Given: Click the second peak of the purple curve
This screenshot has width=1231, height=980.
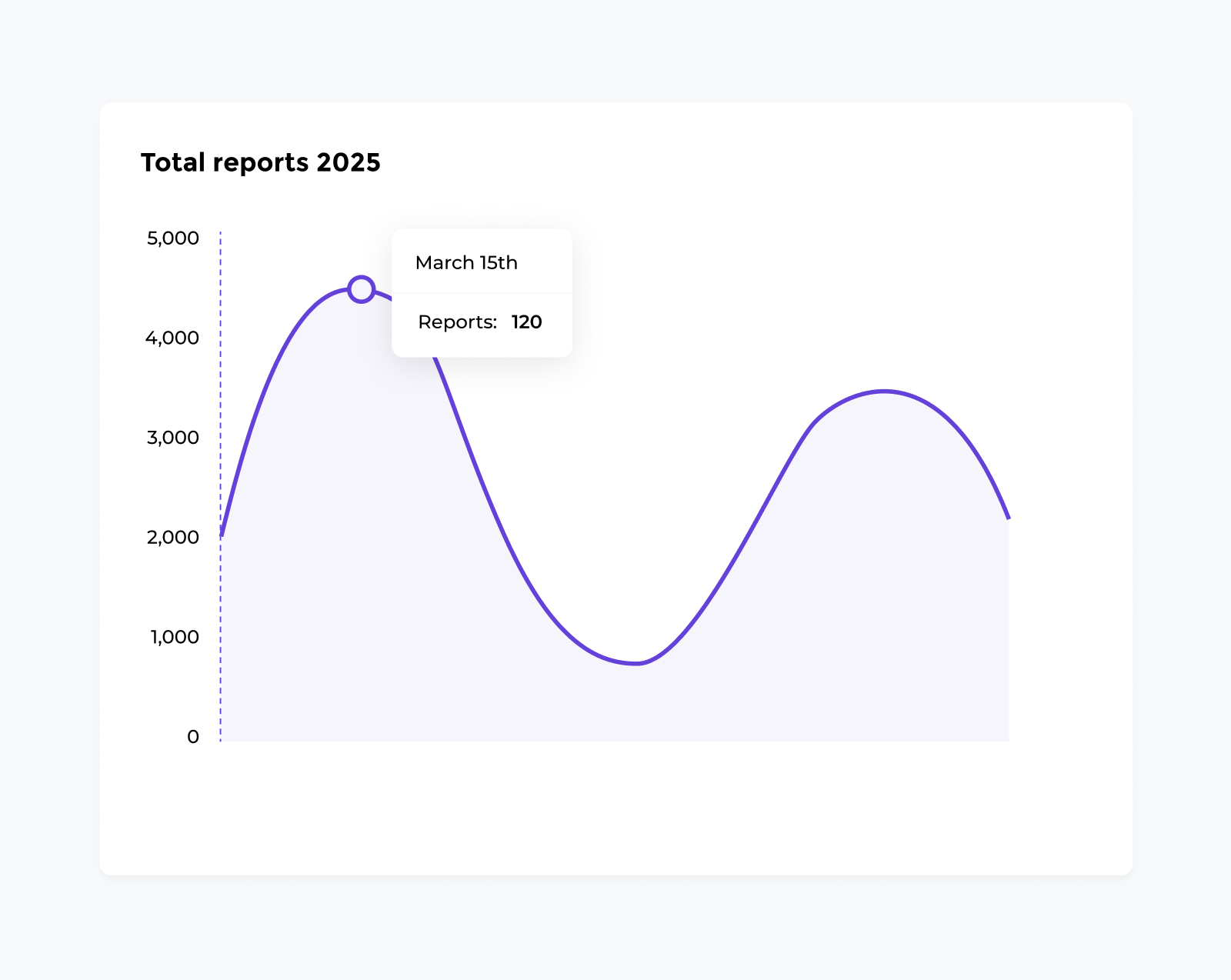Looking at the screenshot, I should pos(885,392).
